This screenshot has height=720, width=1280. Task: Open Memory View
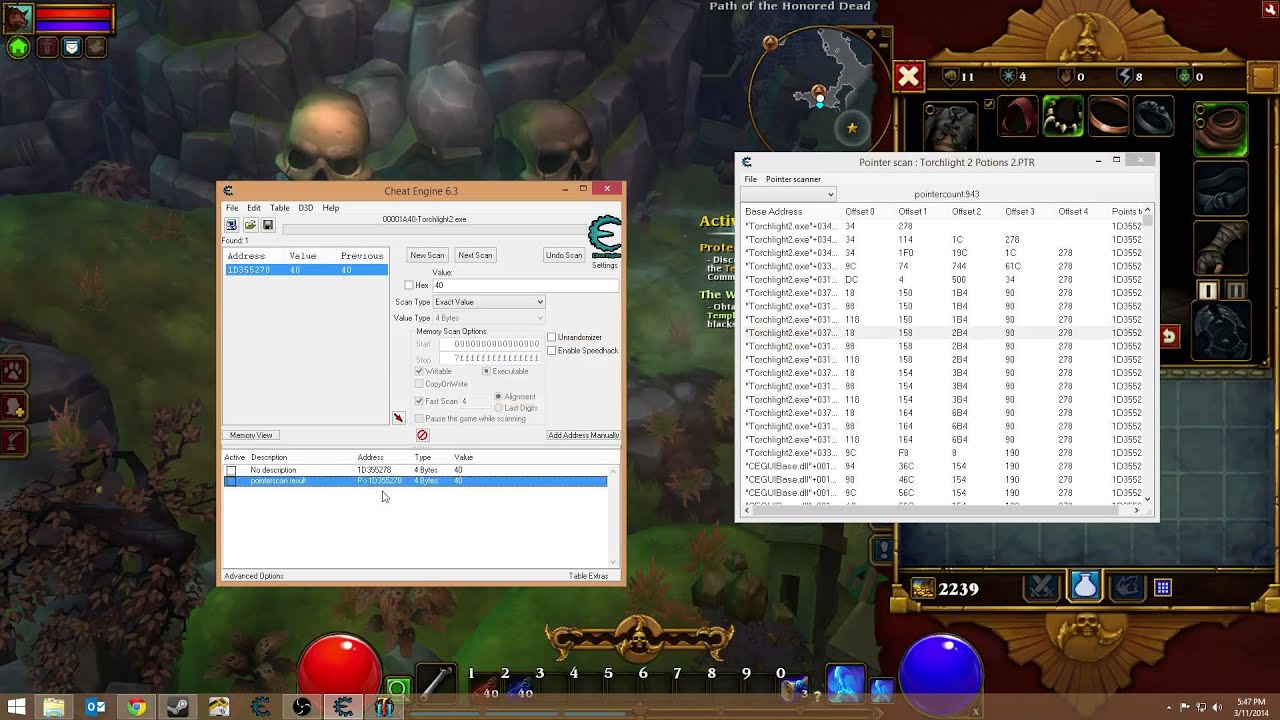coord(251,435)
